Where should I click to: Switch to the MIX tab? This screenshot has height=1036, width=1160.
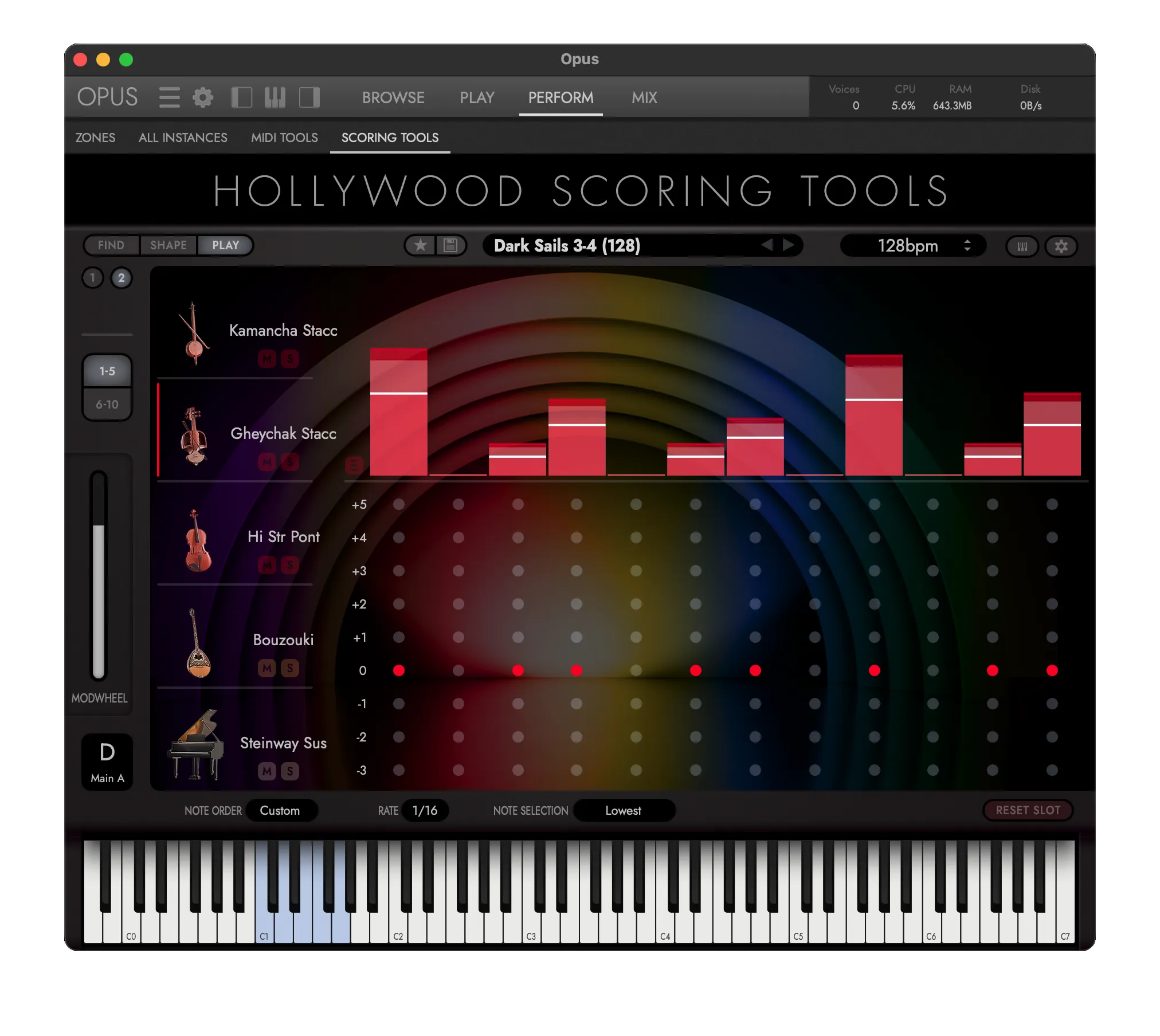click(644, 97)
